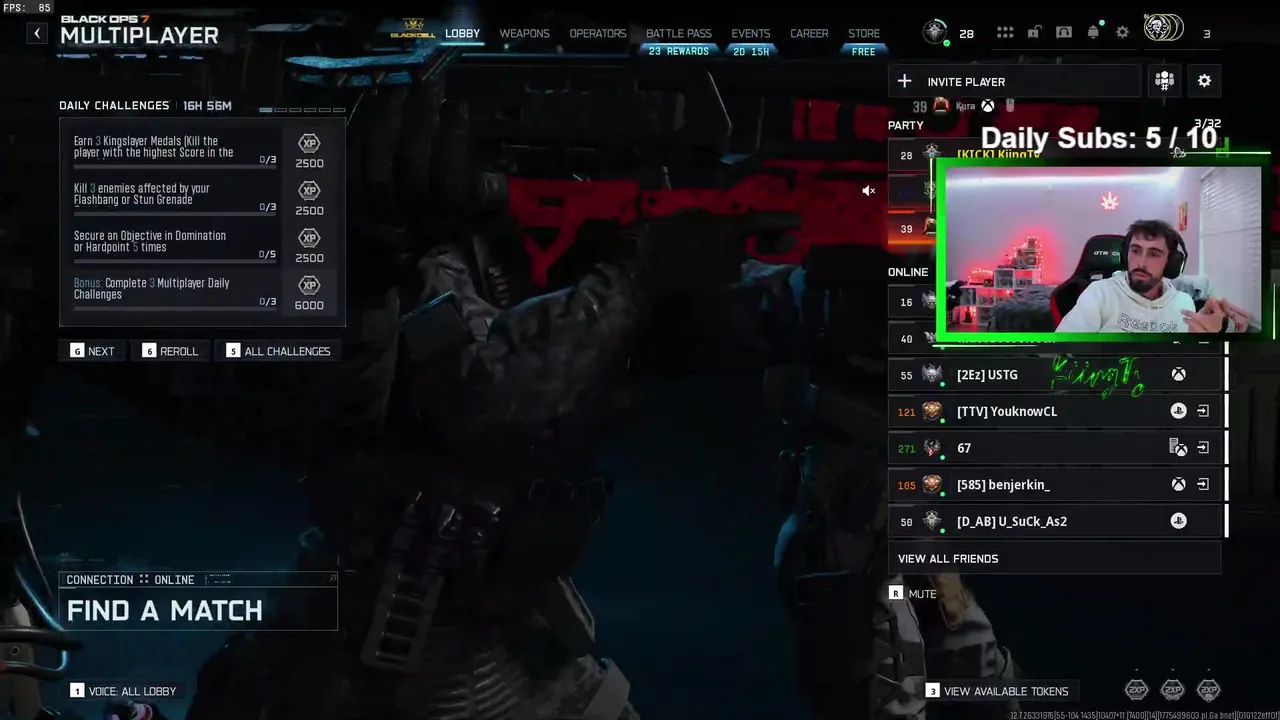Click the back arrow beside Multiplayer title
Image resolution: width=1280 pixels, height=720 pixels.
pos(37,34)
